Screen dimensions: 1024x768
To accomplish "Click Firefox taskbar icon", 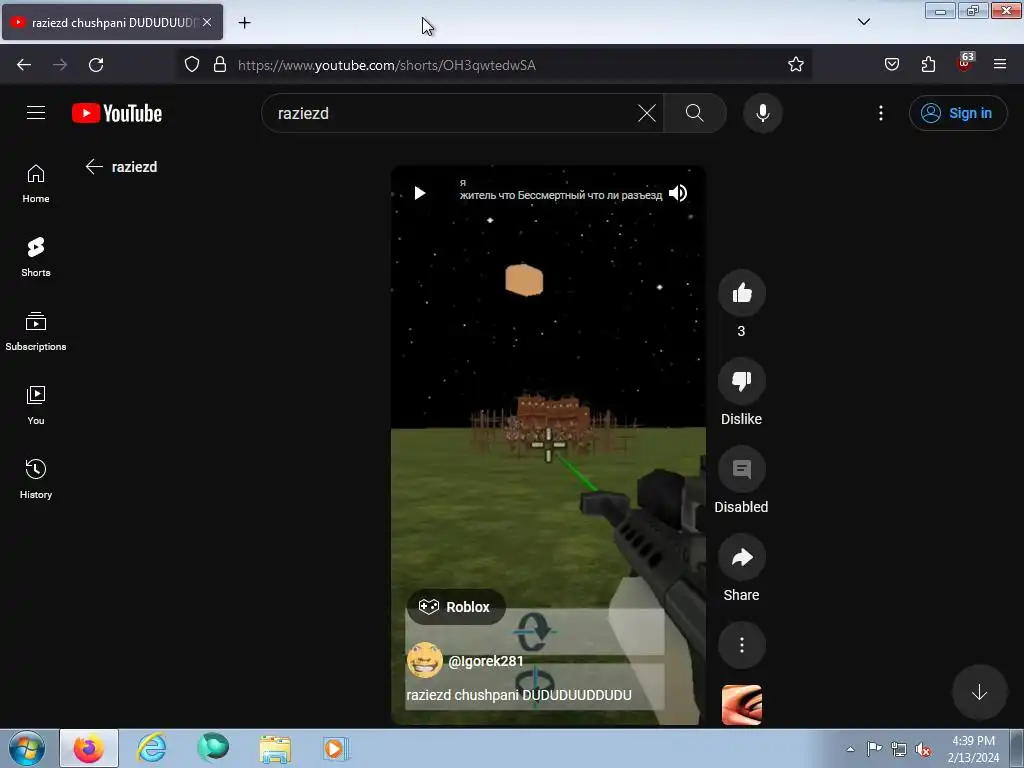I will (x=89, y=748).
